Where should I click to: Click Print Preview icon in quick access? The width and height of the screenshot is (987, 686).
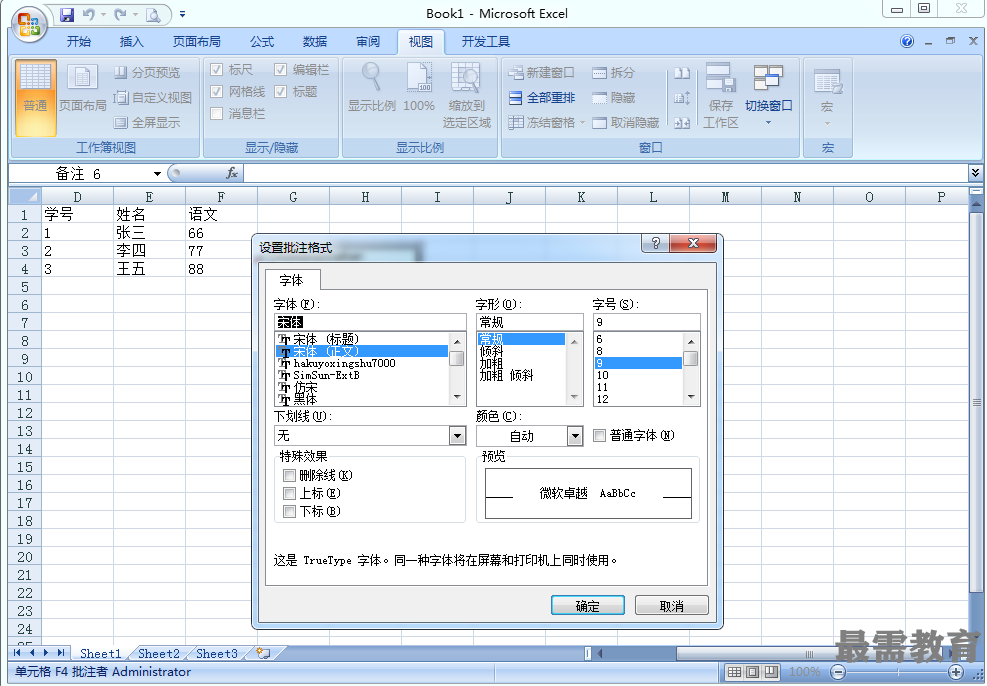(x=153, y=14)
